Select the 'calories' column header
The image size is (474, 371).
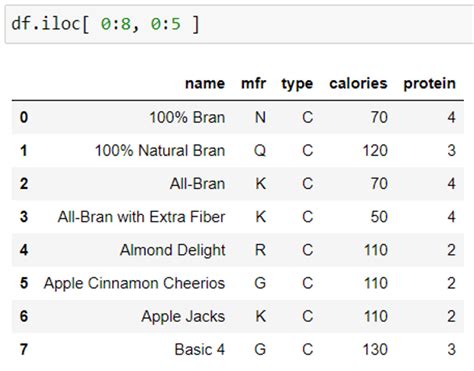pos(358,84)
